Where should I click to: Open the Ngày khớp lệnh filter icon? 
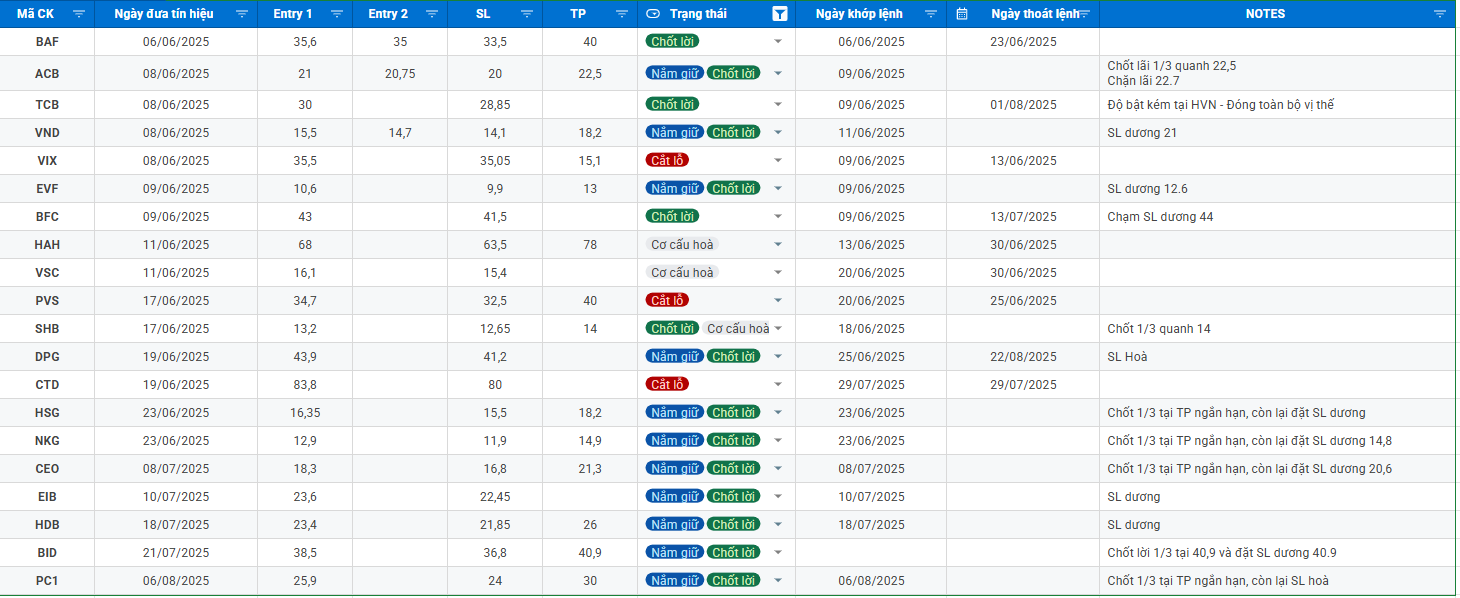[930, 14]
